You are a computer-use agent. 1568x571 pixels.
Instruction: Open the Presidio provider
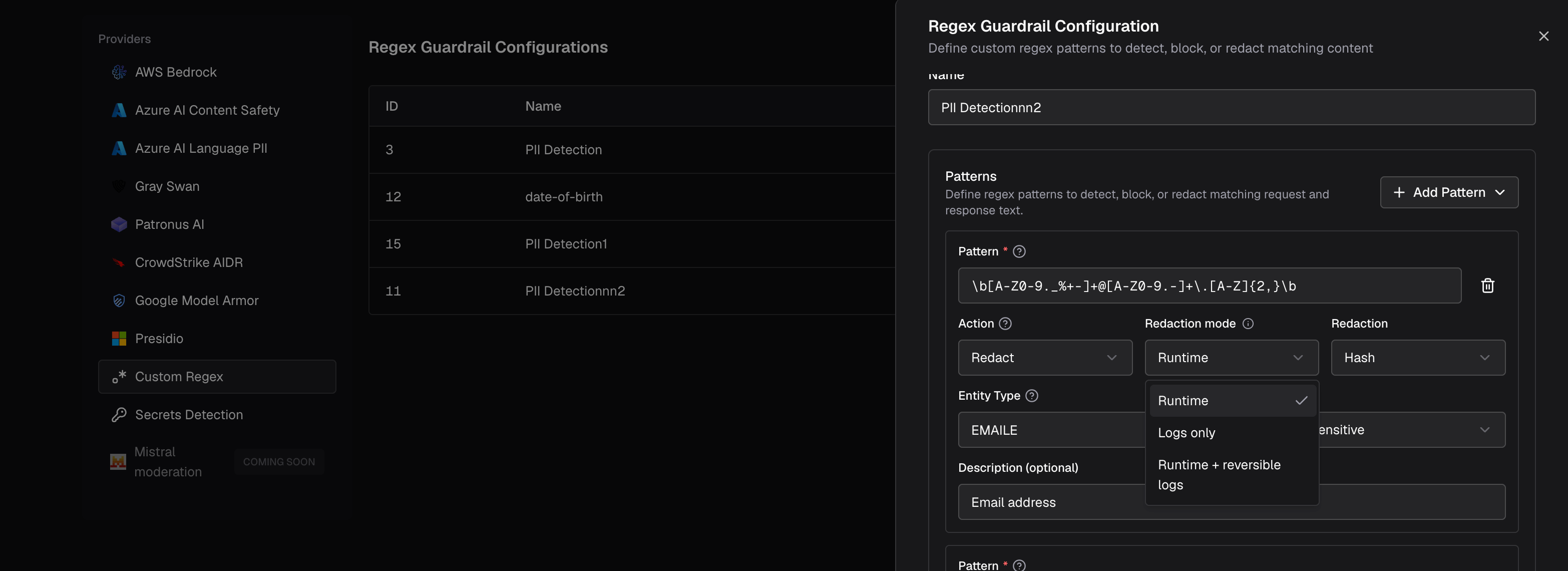click(217, 339)
